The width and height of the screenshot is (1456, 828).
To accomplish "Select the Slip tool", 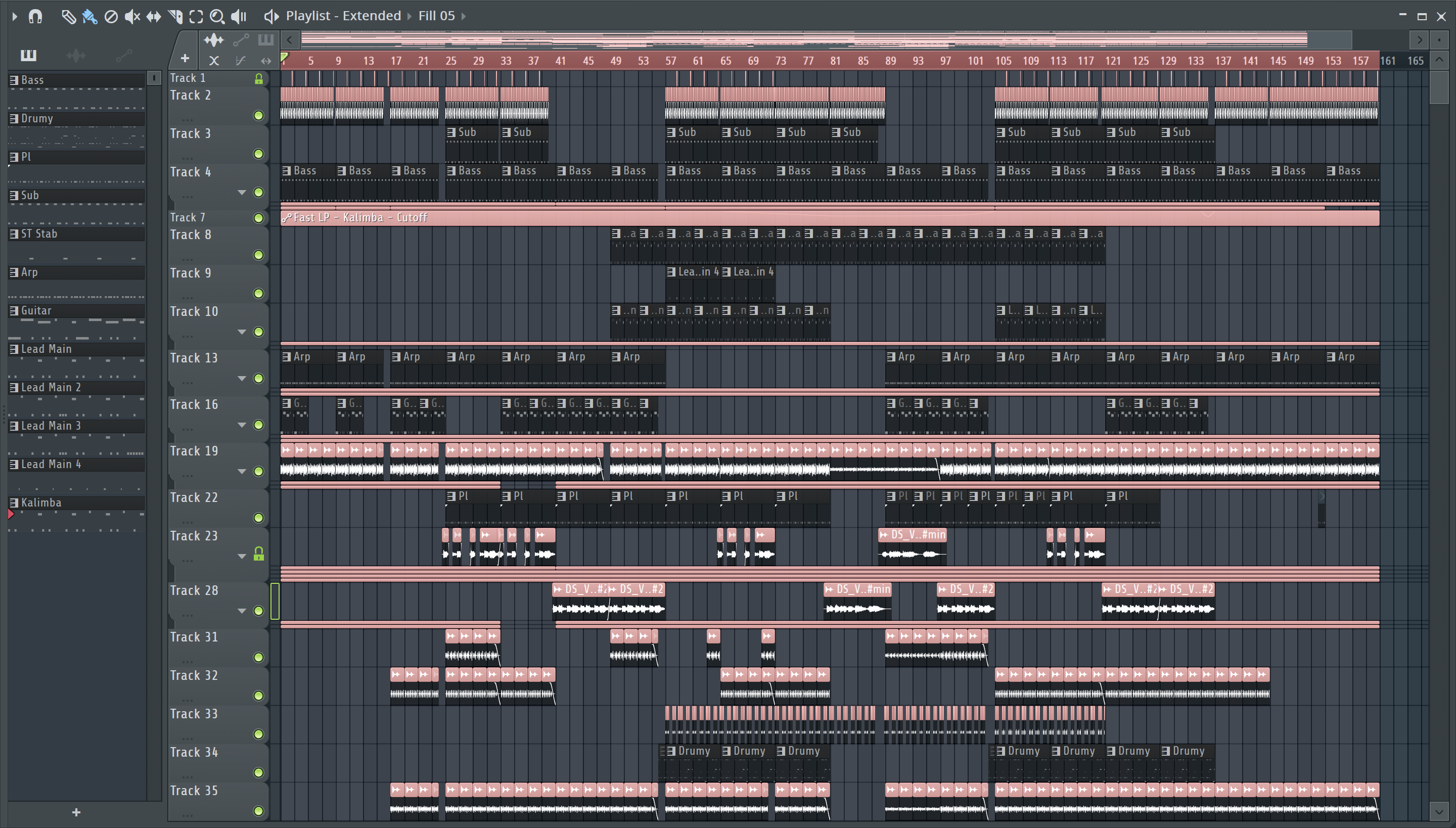I will click(x=154, y=17).
